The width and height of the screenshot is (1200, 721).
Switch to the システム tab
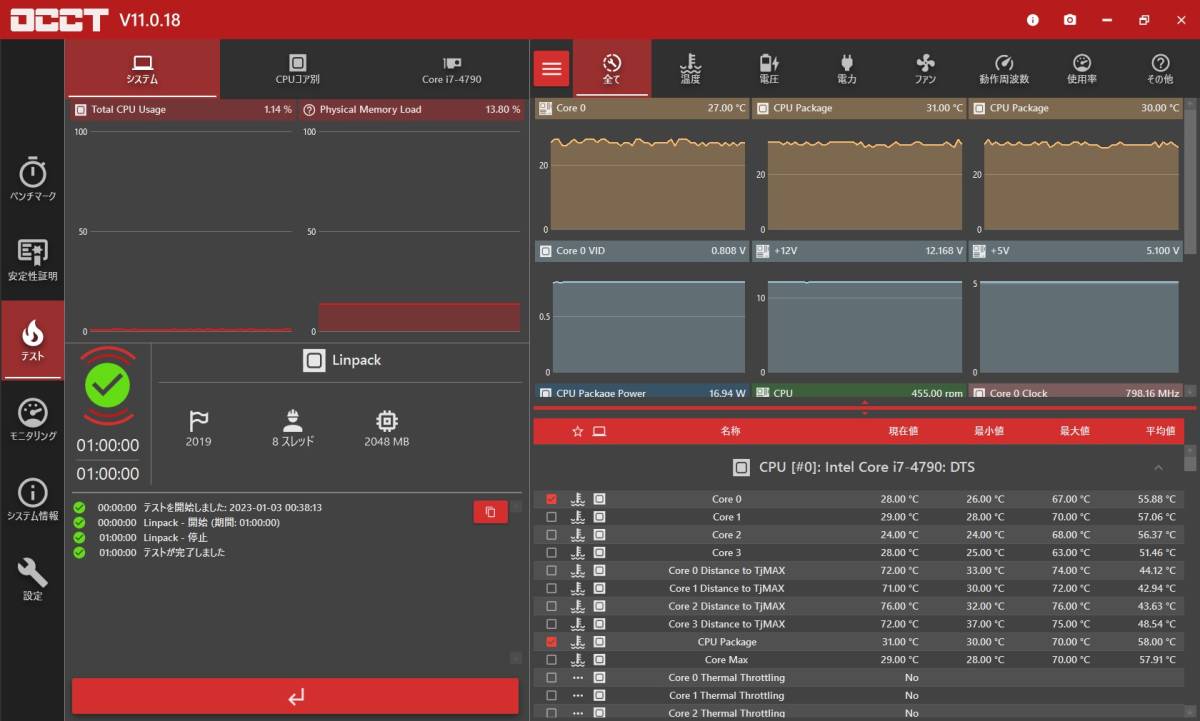pos(142,69)
